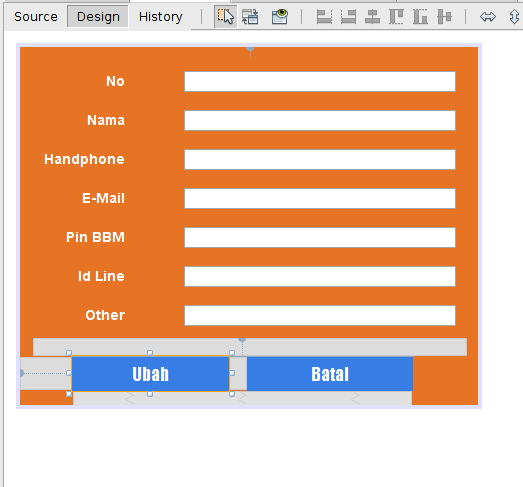Viewport: 523px width, 487px height.
Task: Toggle Selection Mode tool
Action: click(225, 17)
